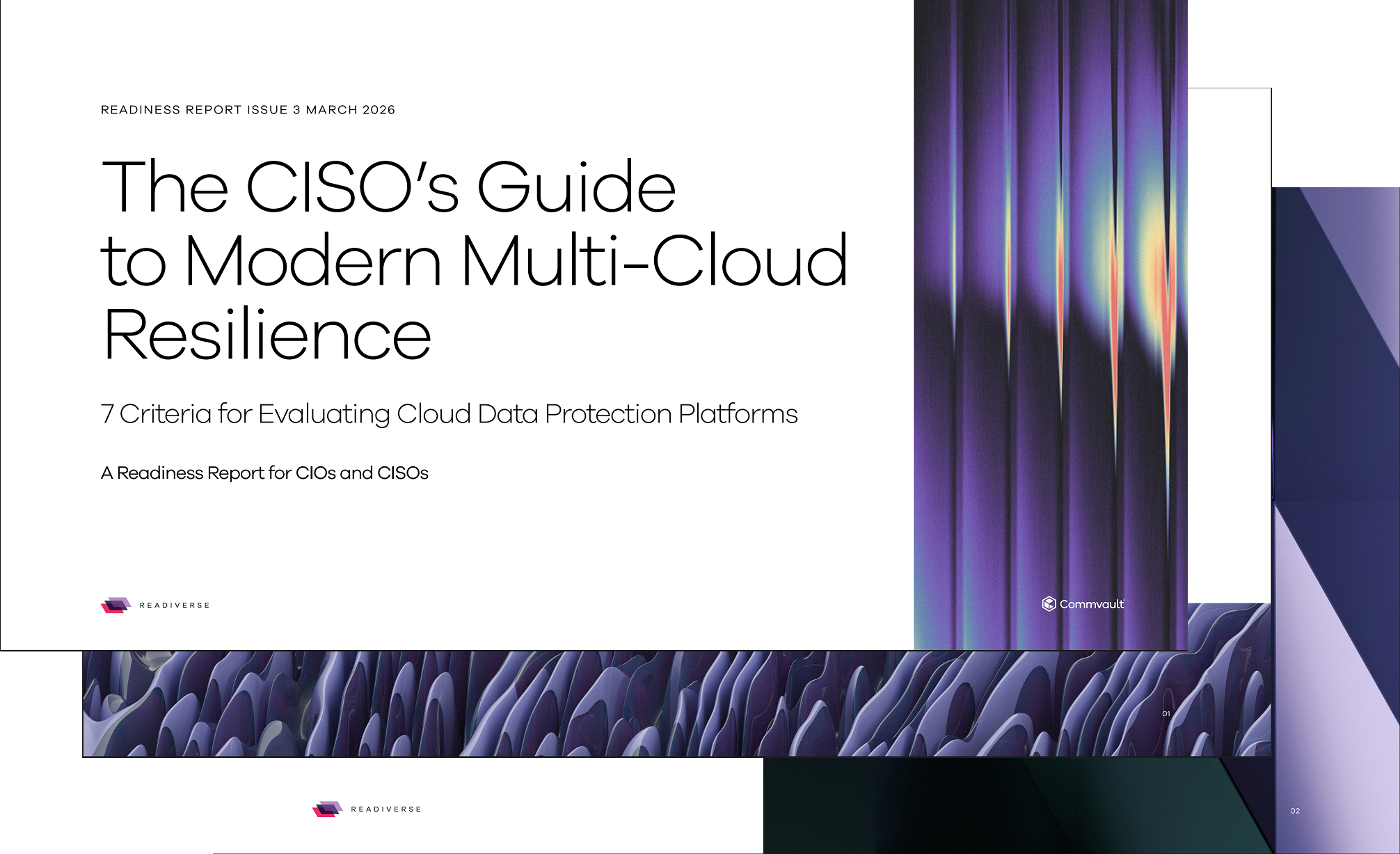
Task: Click the '7 Criteria for Evaluating' subtitle
Action: click(449, 414)
